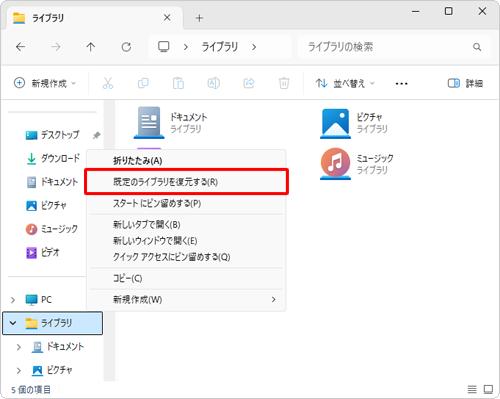Open ピクチャ in quick access list
Viewport: 500px width, 399px height.
(46, 205)
